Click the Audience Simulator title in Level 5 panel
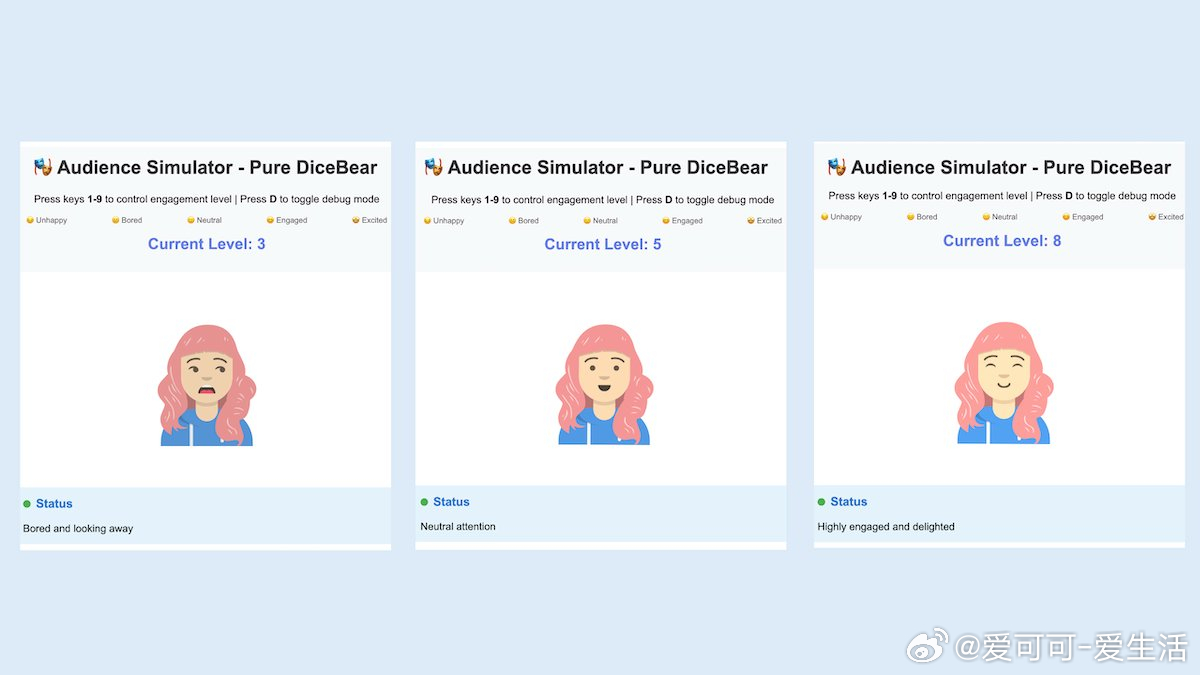 [x=608, y=167]
